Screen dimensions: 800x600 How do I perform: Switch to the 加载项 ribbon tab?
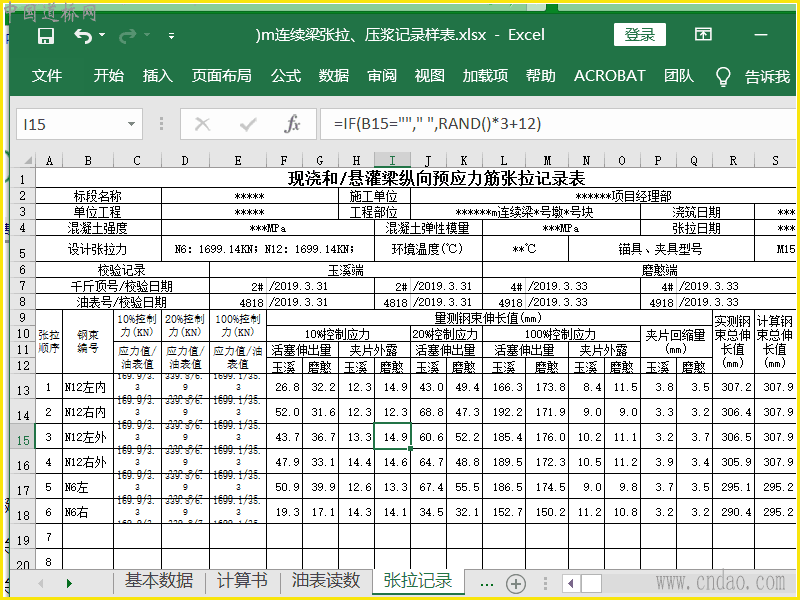(x=485, y=76)
